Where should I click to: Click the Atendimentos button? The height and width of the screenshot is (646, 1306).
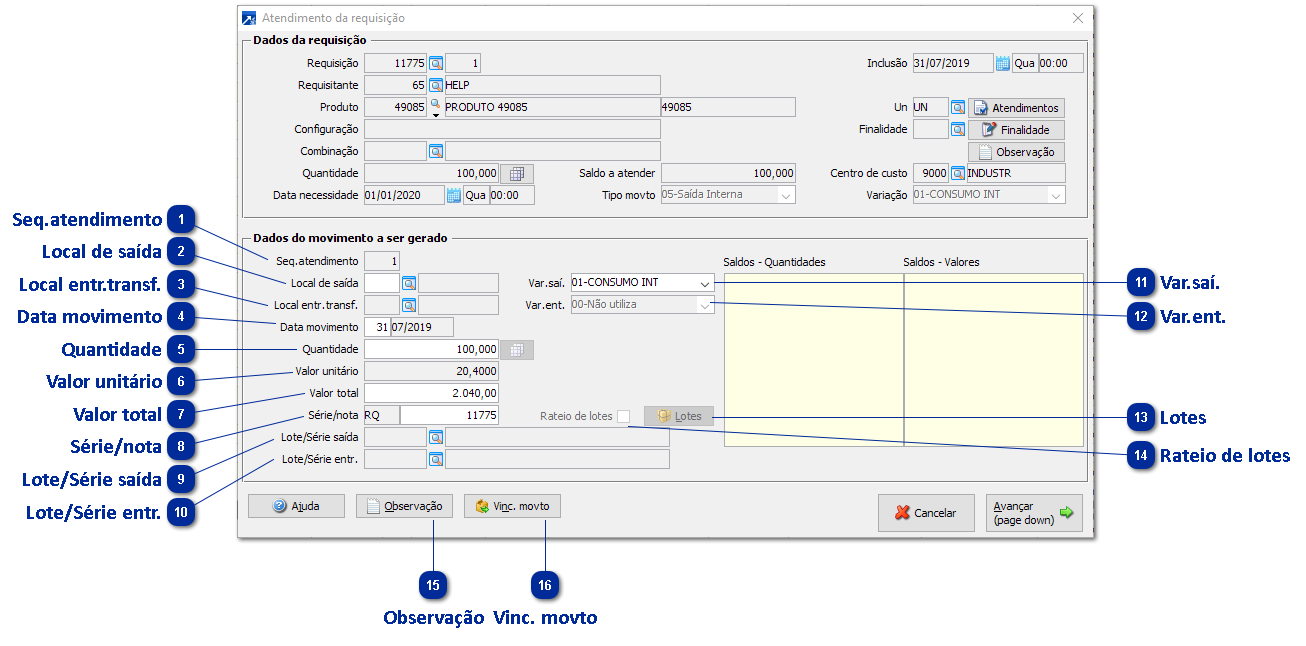1016,108
